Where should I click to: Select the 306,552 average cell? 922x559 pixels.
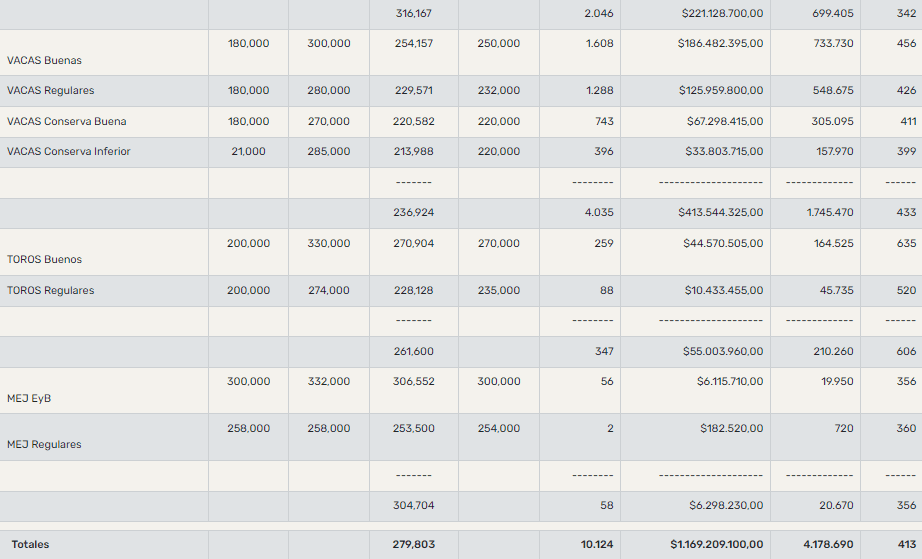(x=415, y=382)
